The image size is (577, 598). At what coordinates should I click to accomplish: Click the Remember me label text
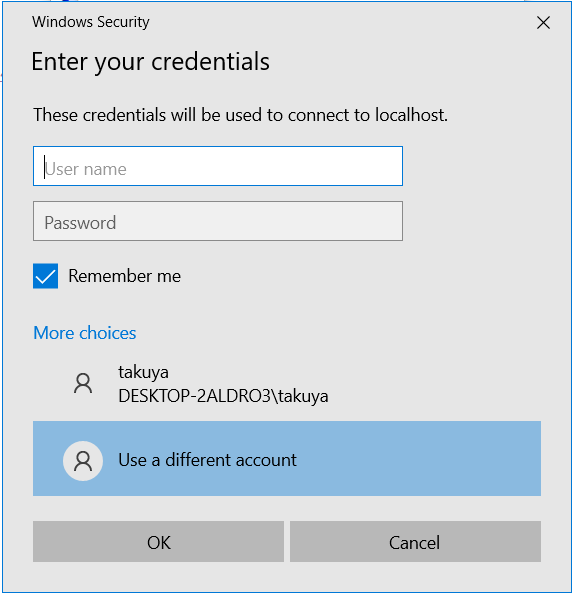tap(124, 276)
